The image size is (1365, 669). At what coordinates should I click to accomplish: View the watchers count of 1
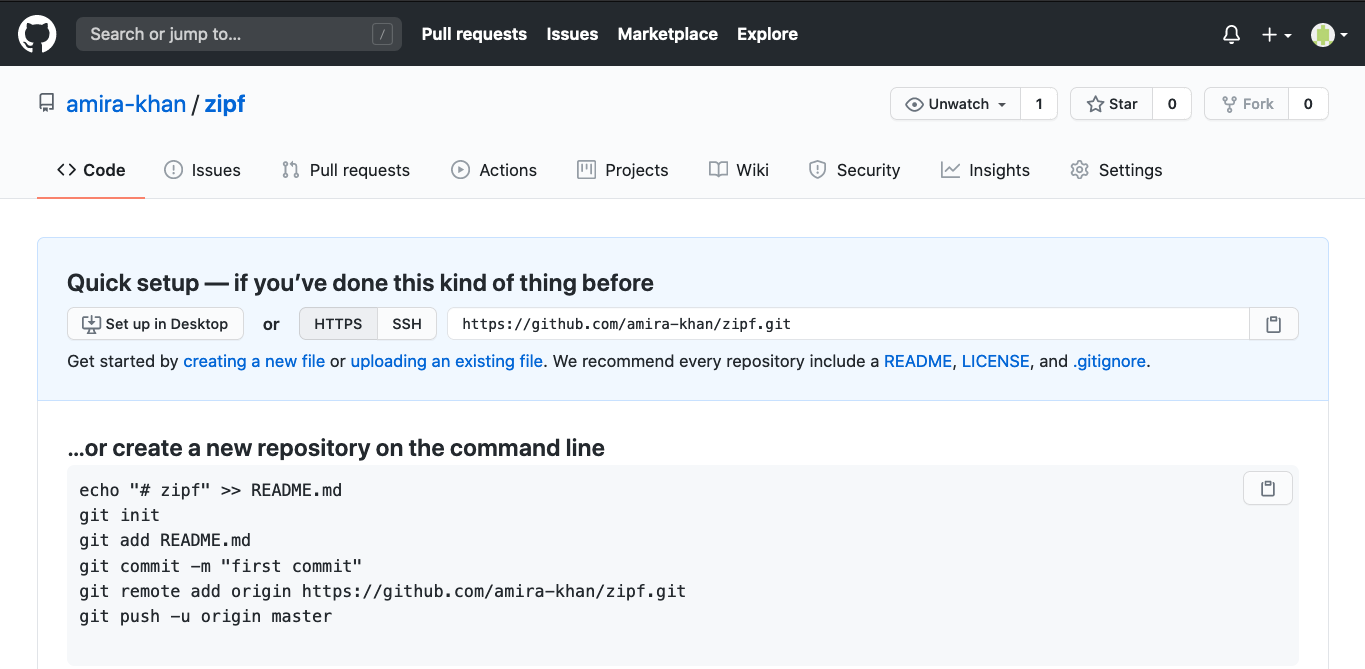1039,104
